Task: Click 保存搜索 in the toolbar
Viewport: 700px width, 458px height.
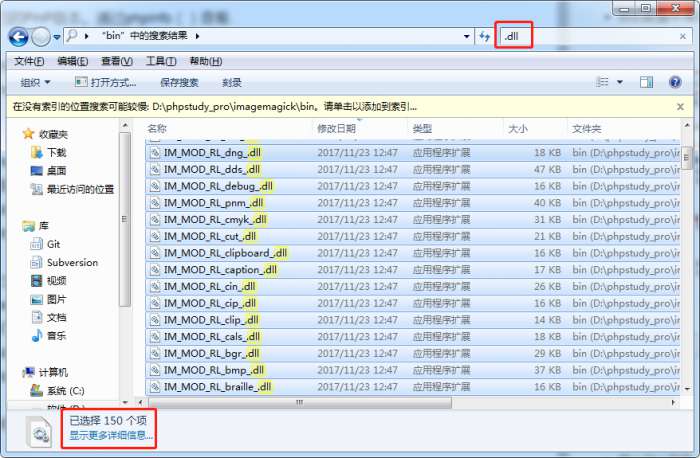Action: (x=179, y=83)
